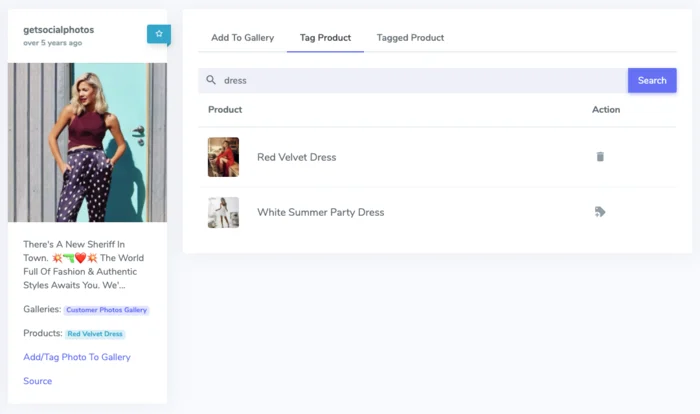
Task: Switch to the Tagged Product tab
Action: tap(410, 38)
